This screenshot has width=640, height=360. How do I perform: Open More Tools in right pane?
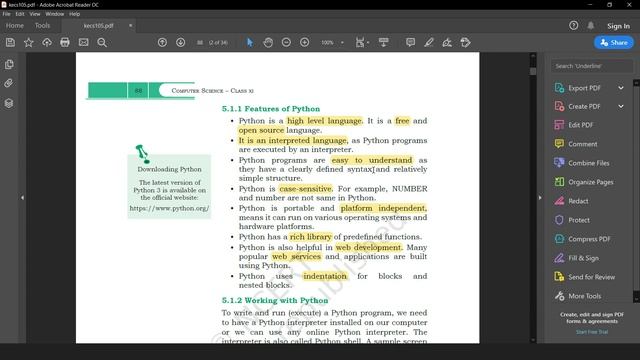point(584,296)
